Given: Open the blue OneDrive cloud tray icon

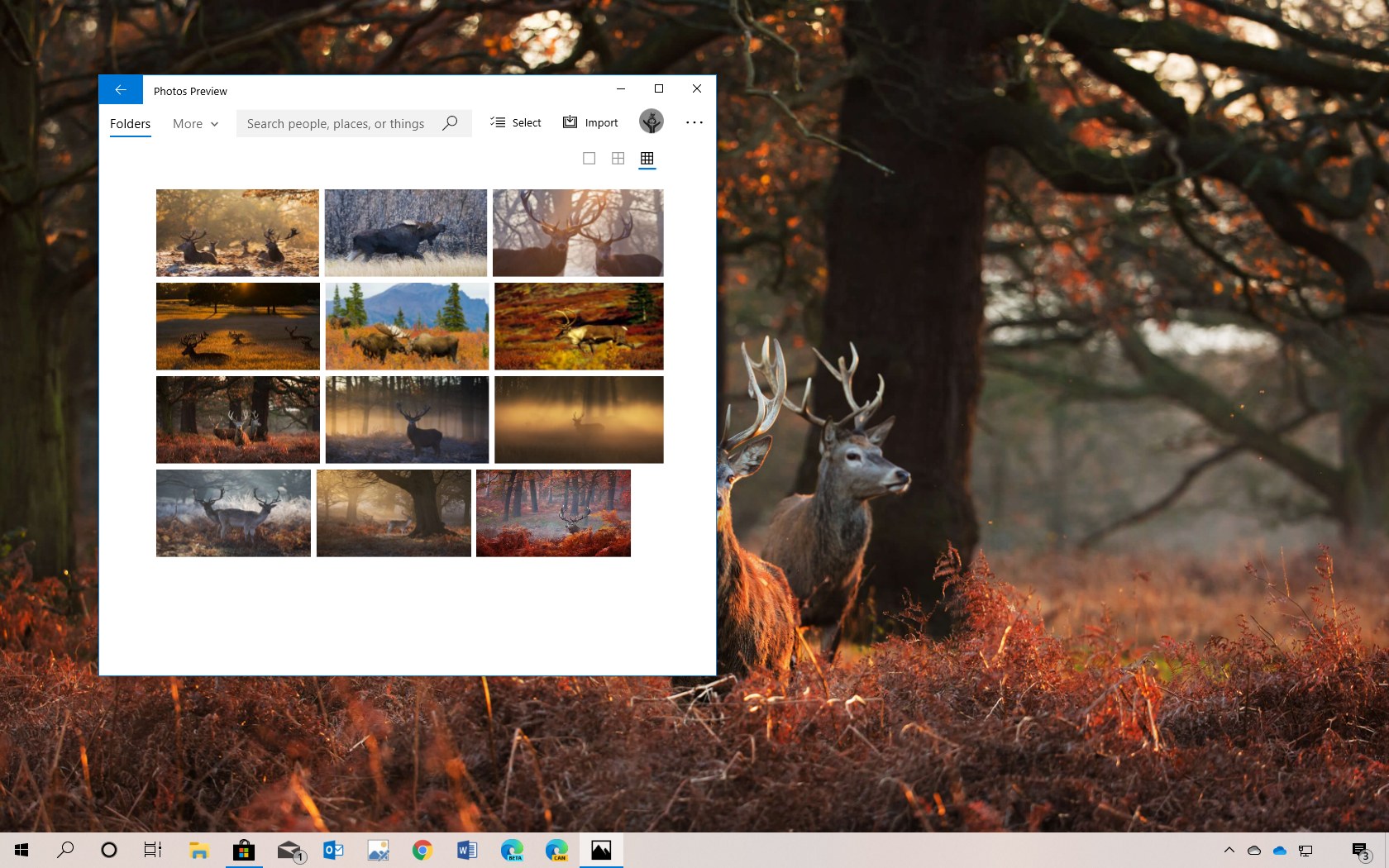Looking at the screenshot, I should [1280, 850].
